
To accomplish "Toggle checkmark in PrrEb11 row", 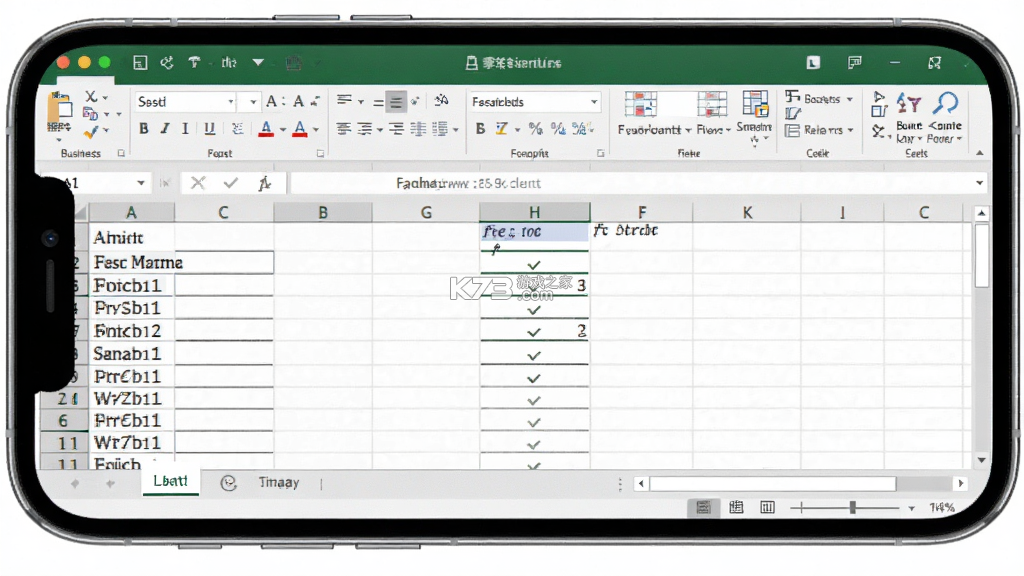I will tap(534, 423).
